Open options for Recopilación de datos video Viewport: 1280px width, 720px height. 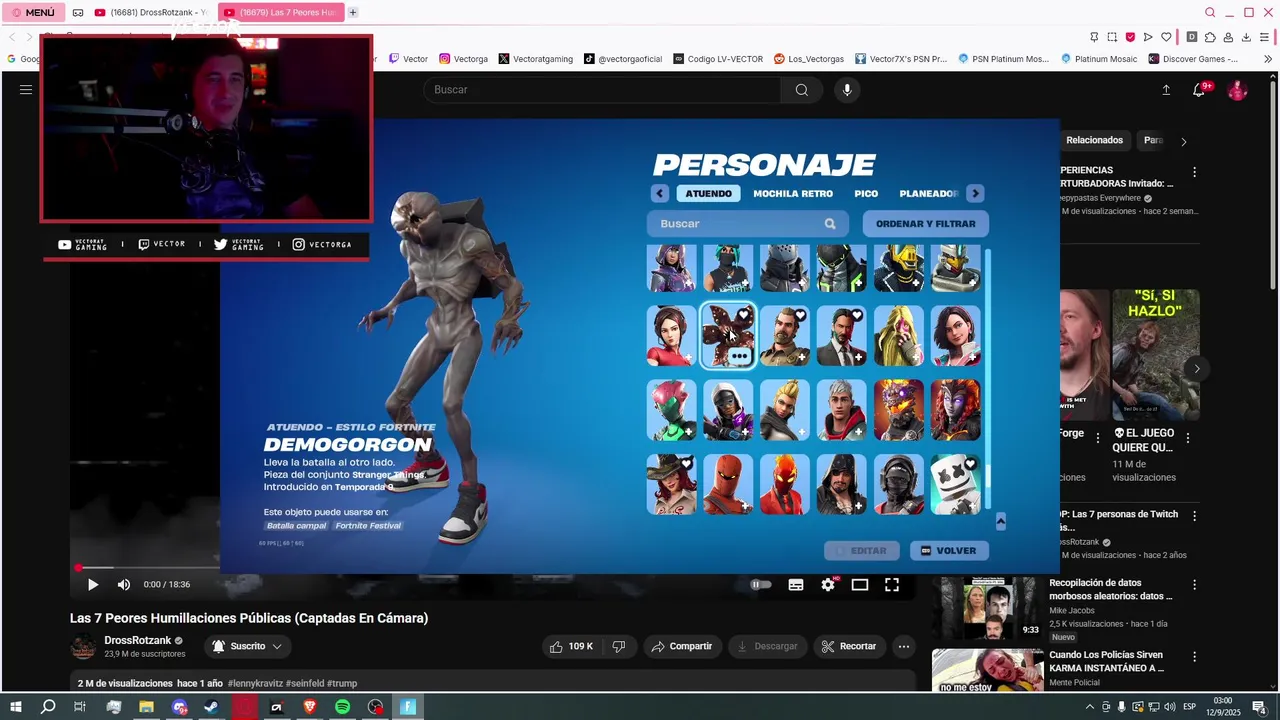point(1194,585)
